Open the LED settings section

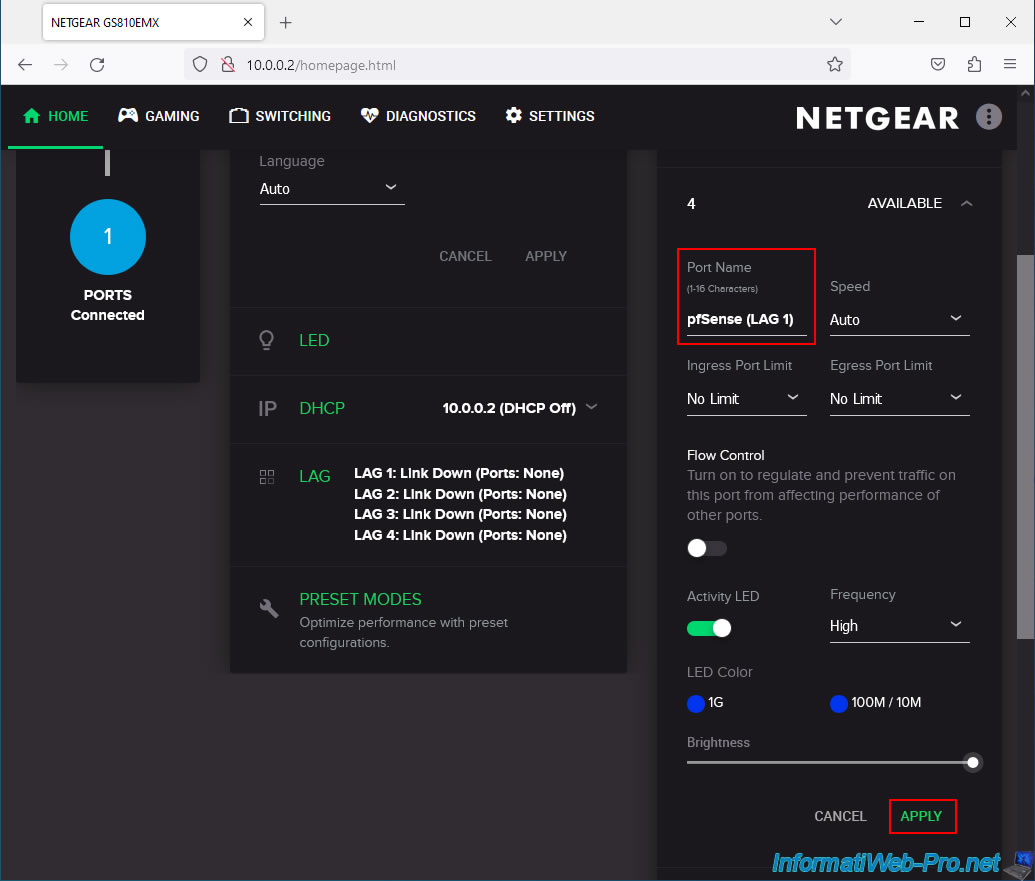(x=314, y=341)
